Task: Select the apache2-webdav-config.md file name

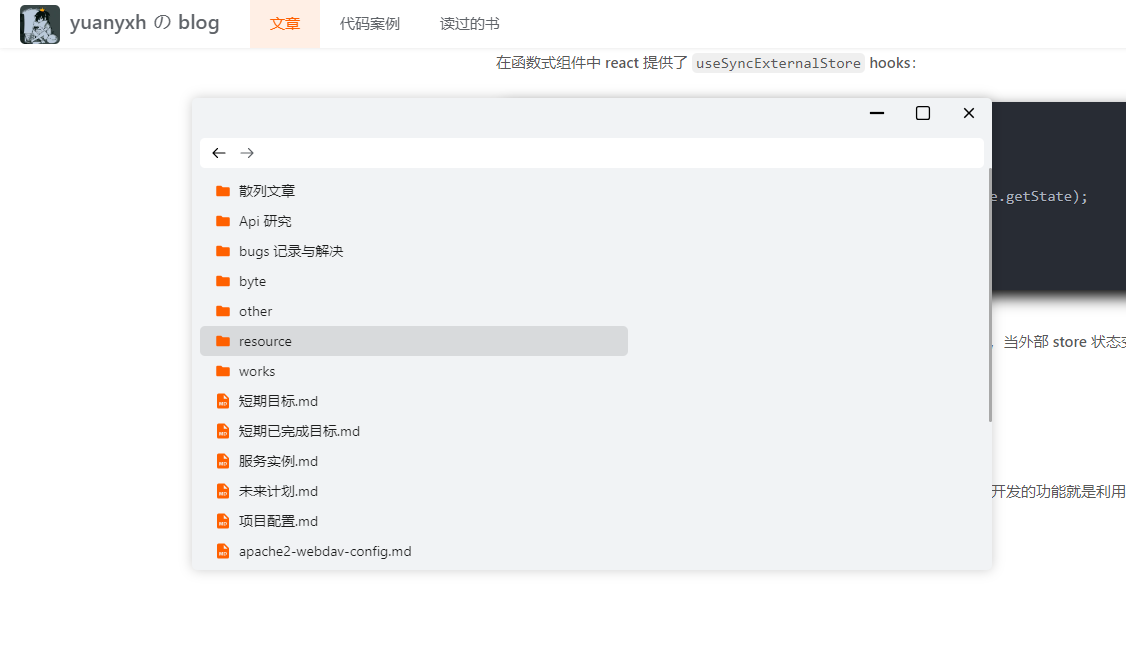Action: [x=325, y=552]
